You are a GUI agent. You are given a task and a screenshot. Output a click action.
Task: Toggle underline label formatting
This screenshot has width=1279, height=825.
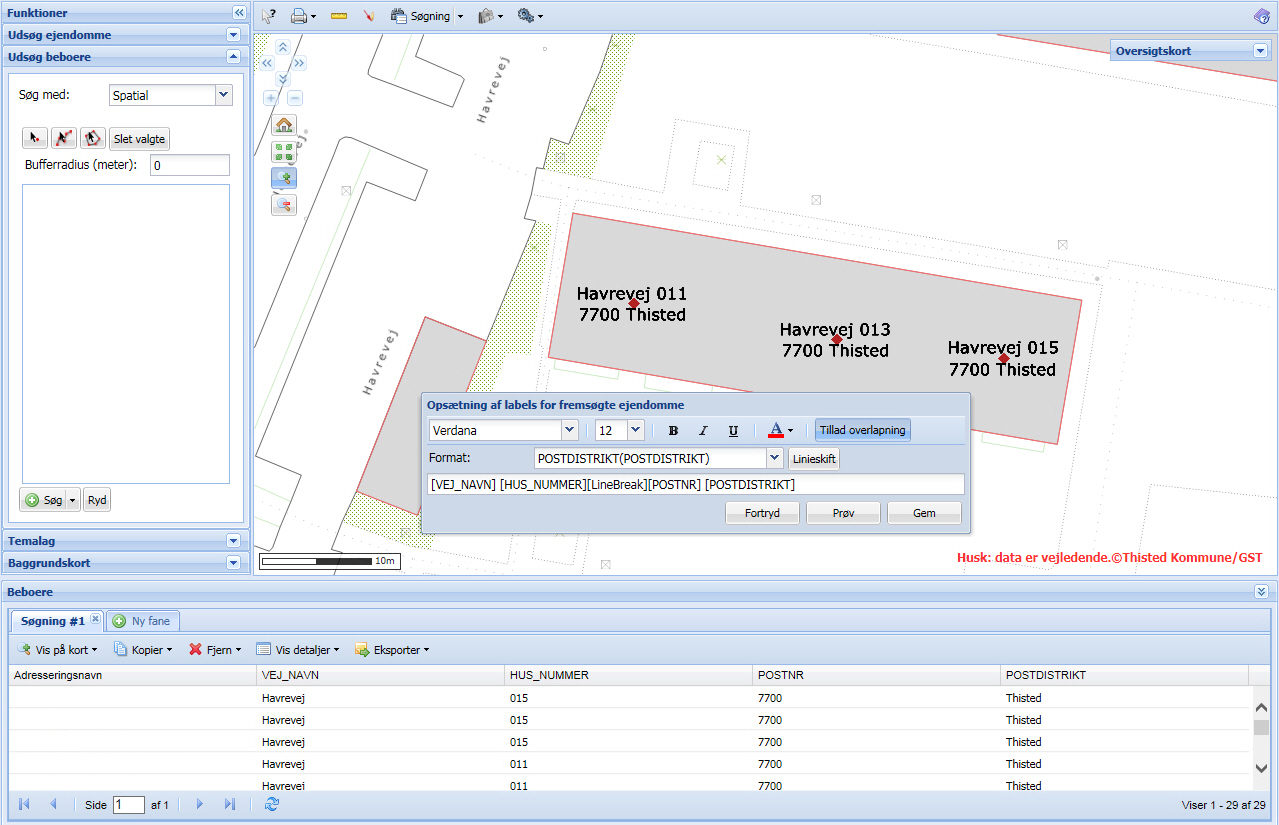tap(733, 431)
